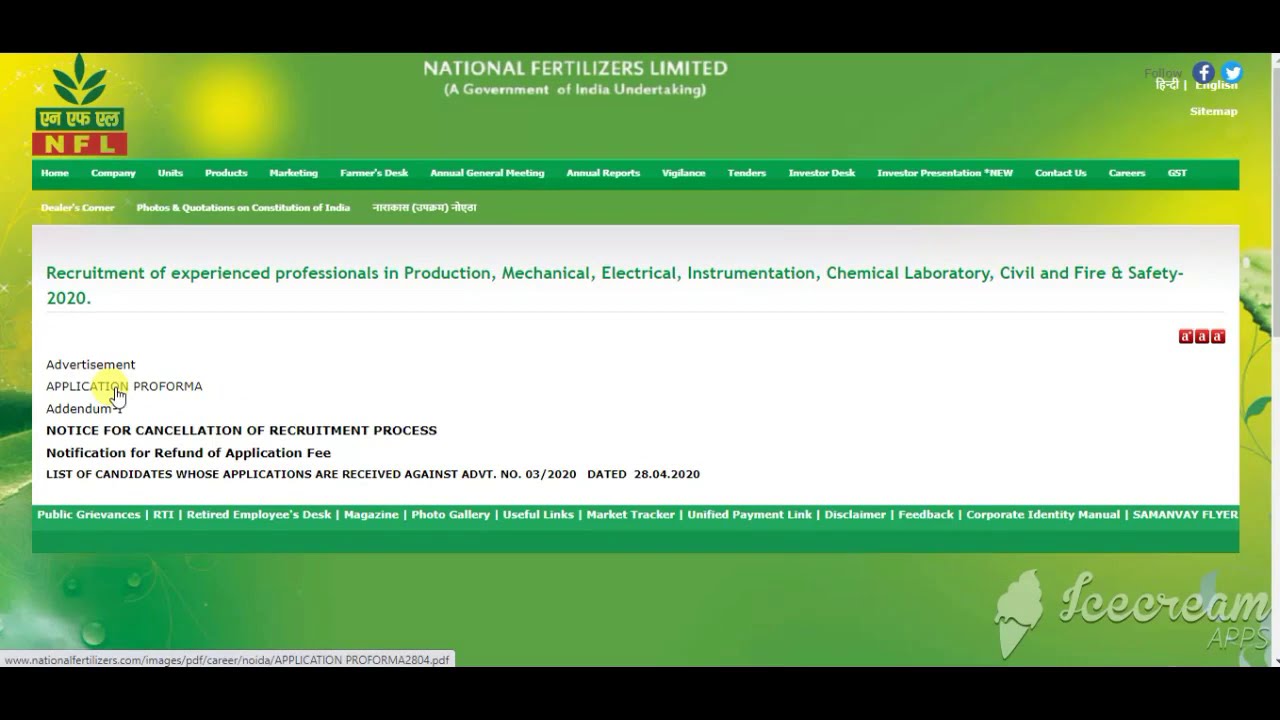
Task: Open the Market Tracker footer link
Action: coord(631,515)
